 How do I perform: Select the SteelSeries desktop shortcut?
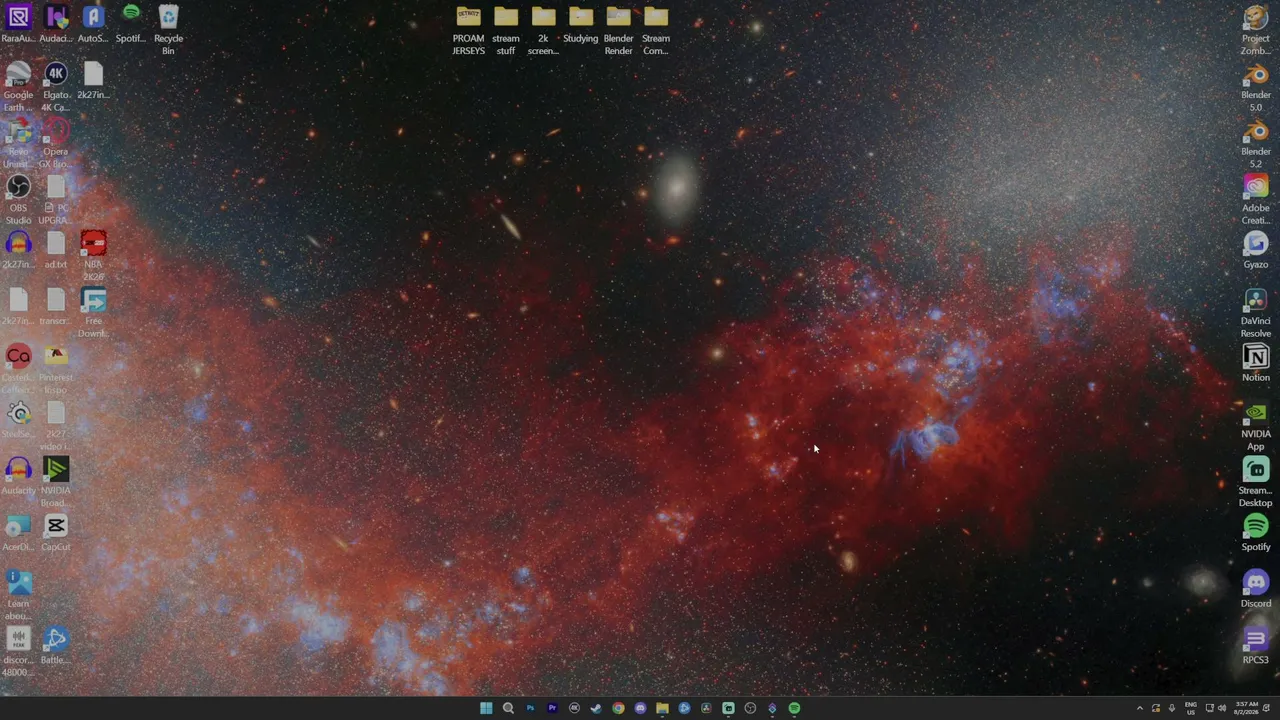(x=18, y=420)
